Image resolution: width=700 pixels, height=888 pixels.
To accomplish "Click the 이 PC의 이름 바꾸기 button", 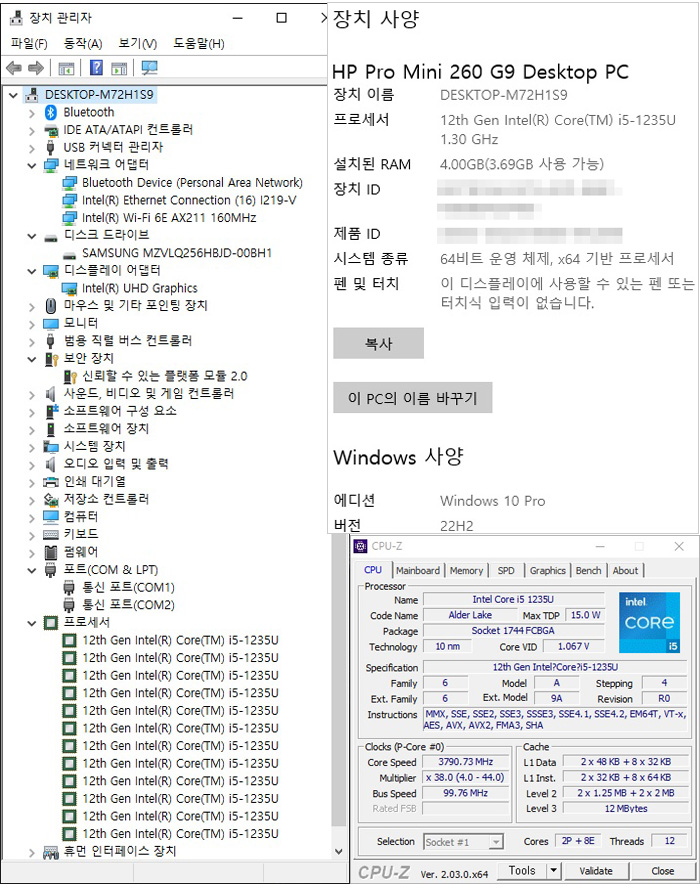I will click(x=412, y=398).
